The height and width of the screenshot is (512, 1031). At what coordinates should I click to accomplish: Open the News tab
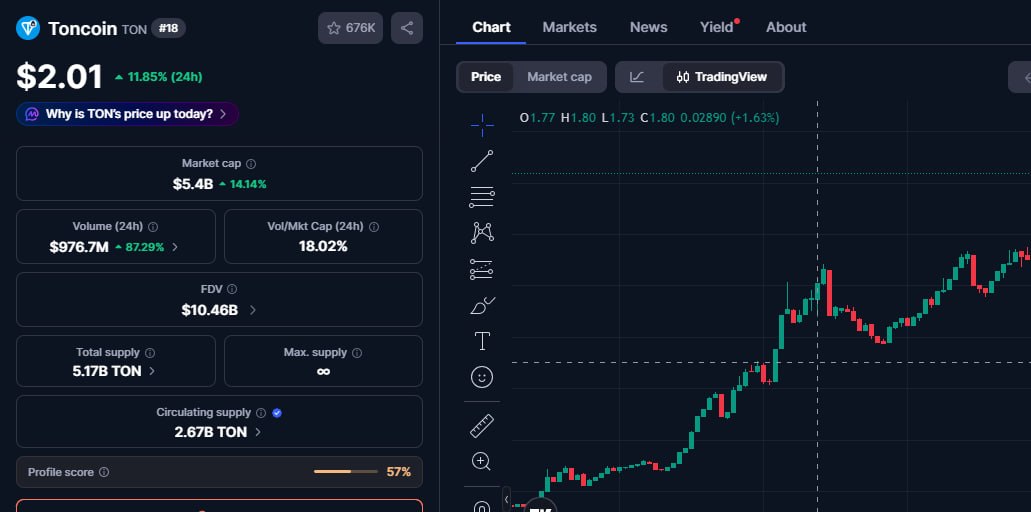pos(648,27)
